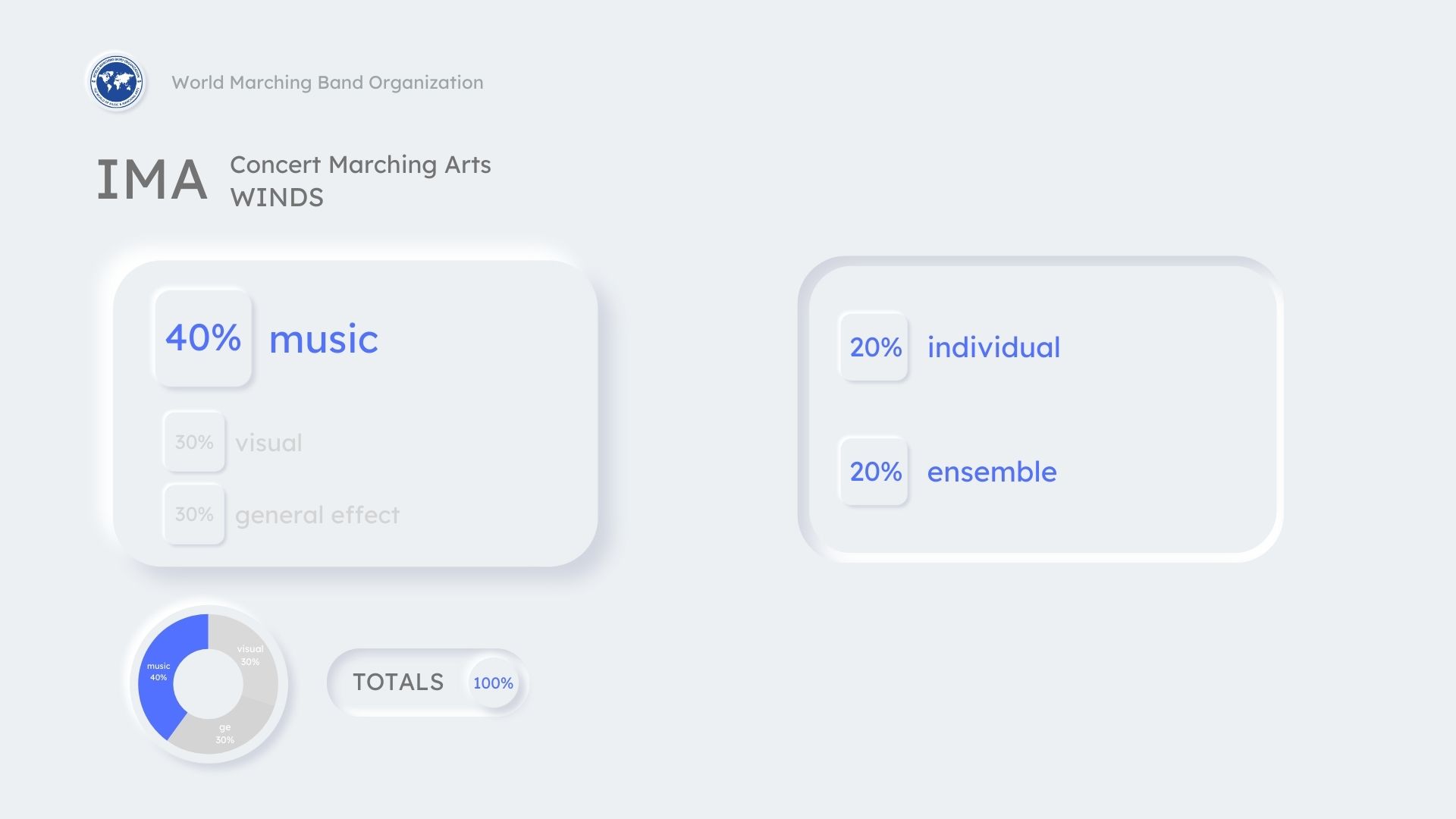Click the "music" category label

point(323,339)
